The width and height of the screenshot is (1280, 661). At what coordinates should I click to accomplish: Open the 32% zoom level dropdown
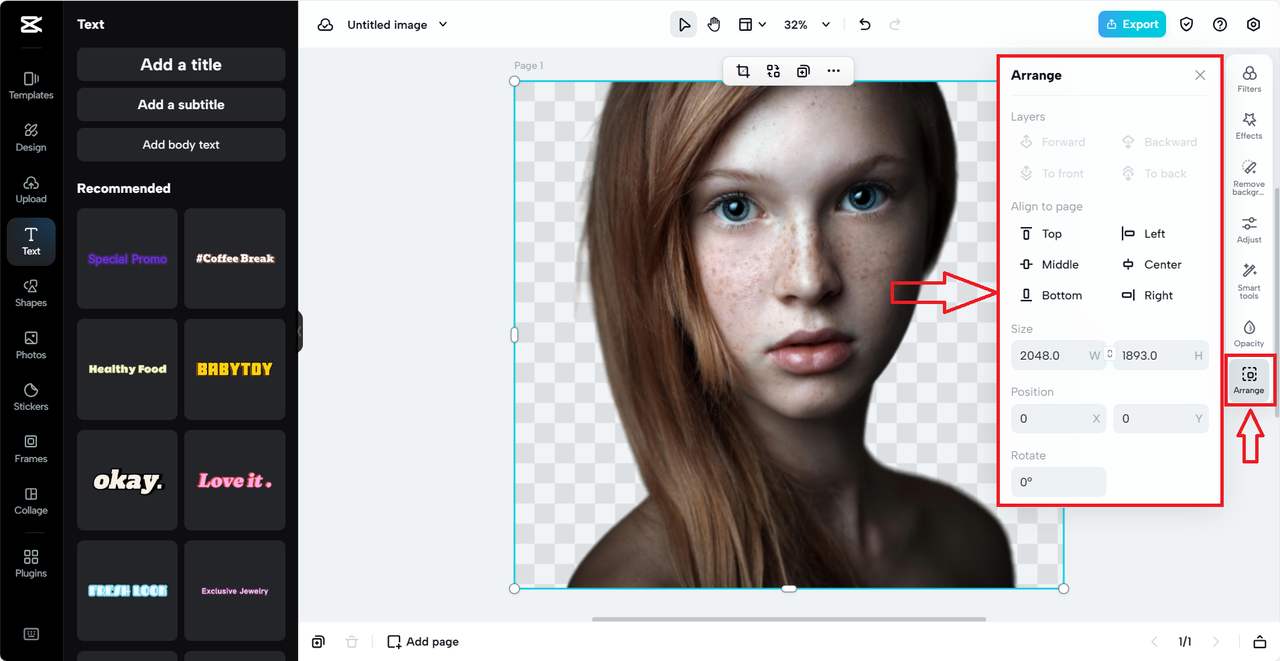click(x=807, y=25)
